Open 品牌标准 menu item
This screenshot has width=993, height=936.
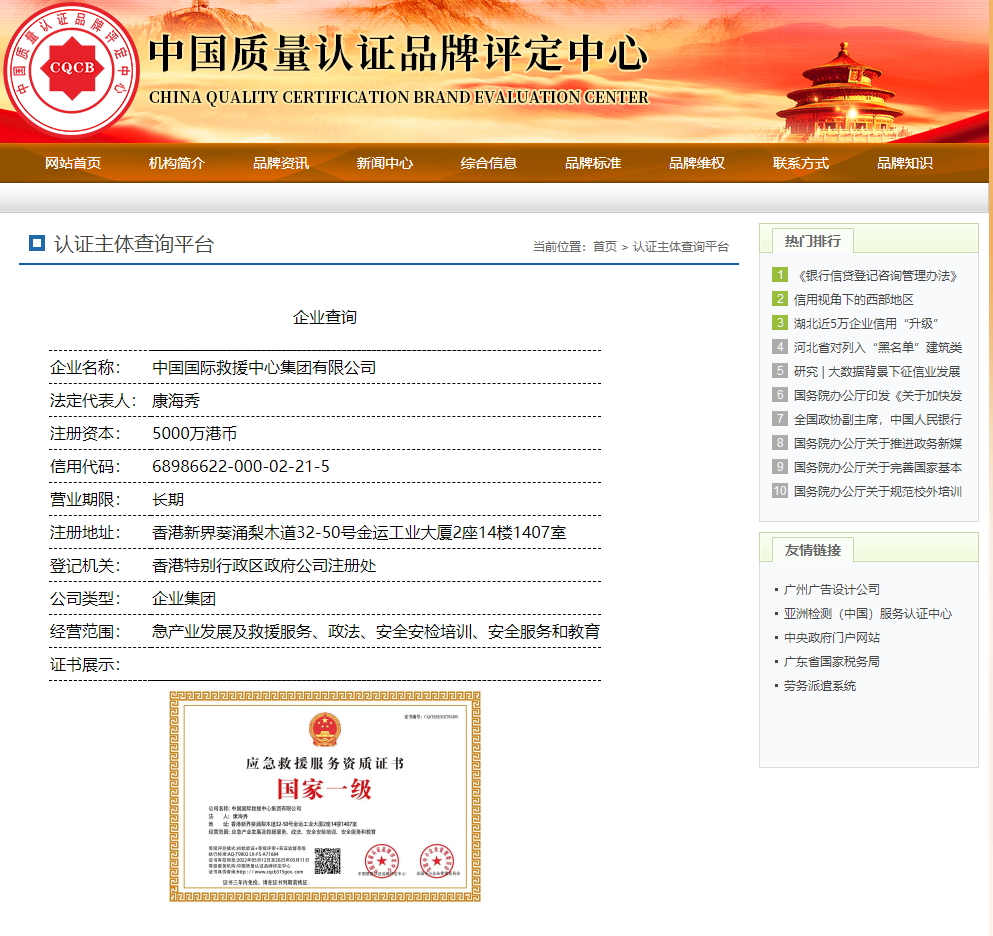pyautogui.click(x=593, y=163)
